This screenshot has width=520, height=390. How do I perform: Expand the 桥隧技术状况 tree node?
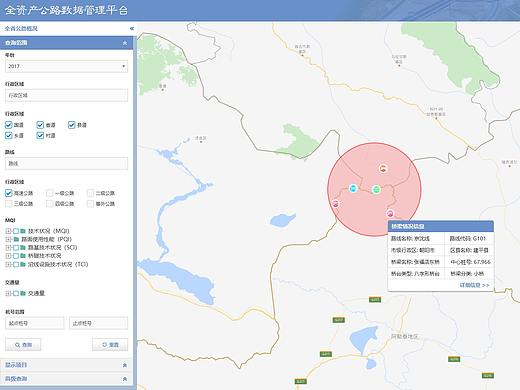point(8,256)
